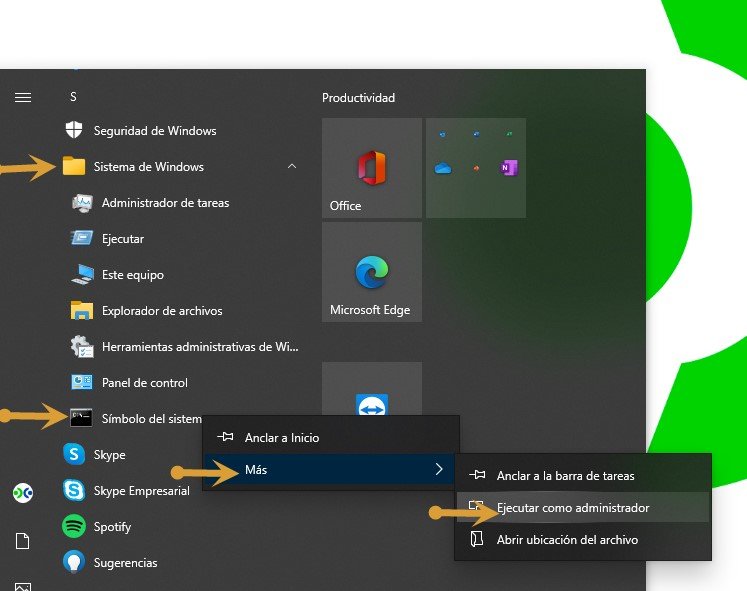Collapse the Sistema de Windows folder chevron
The width and height of the screenshot is (747, 591).
point(292,166)
